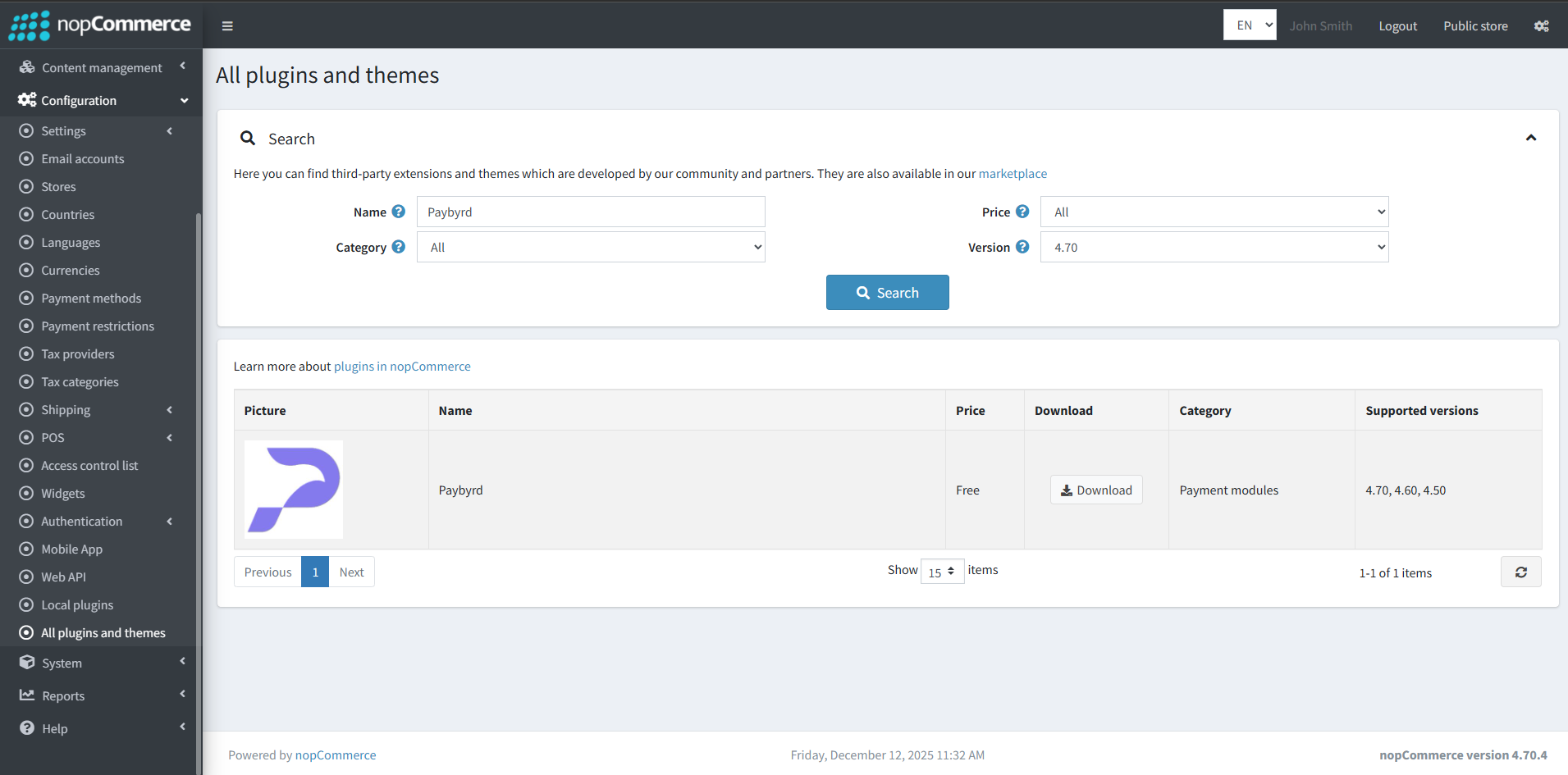Collapse the Search panel with the chevron
Viewport: 1568px width, 775px height.
coord(1531,138)
